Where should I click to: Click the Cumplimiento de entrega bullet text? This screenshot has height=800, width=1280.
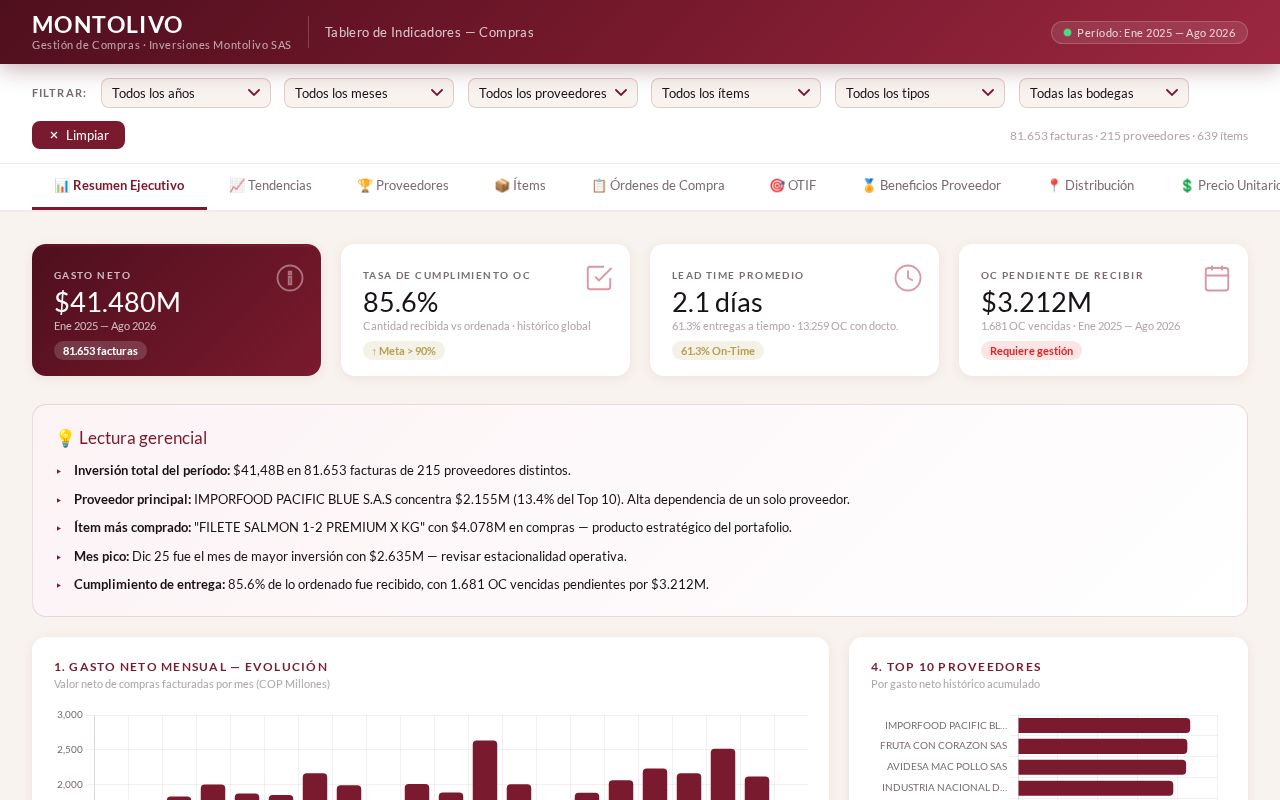click(391, 584)
